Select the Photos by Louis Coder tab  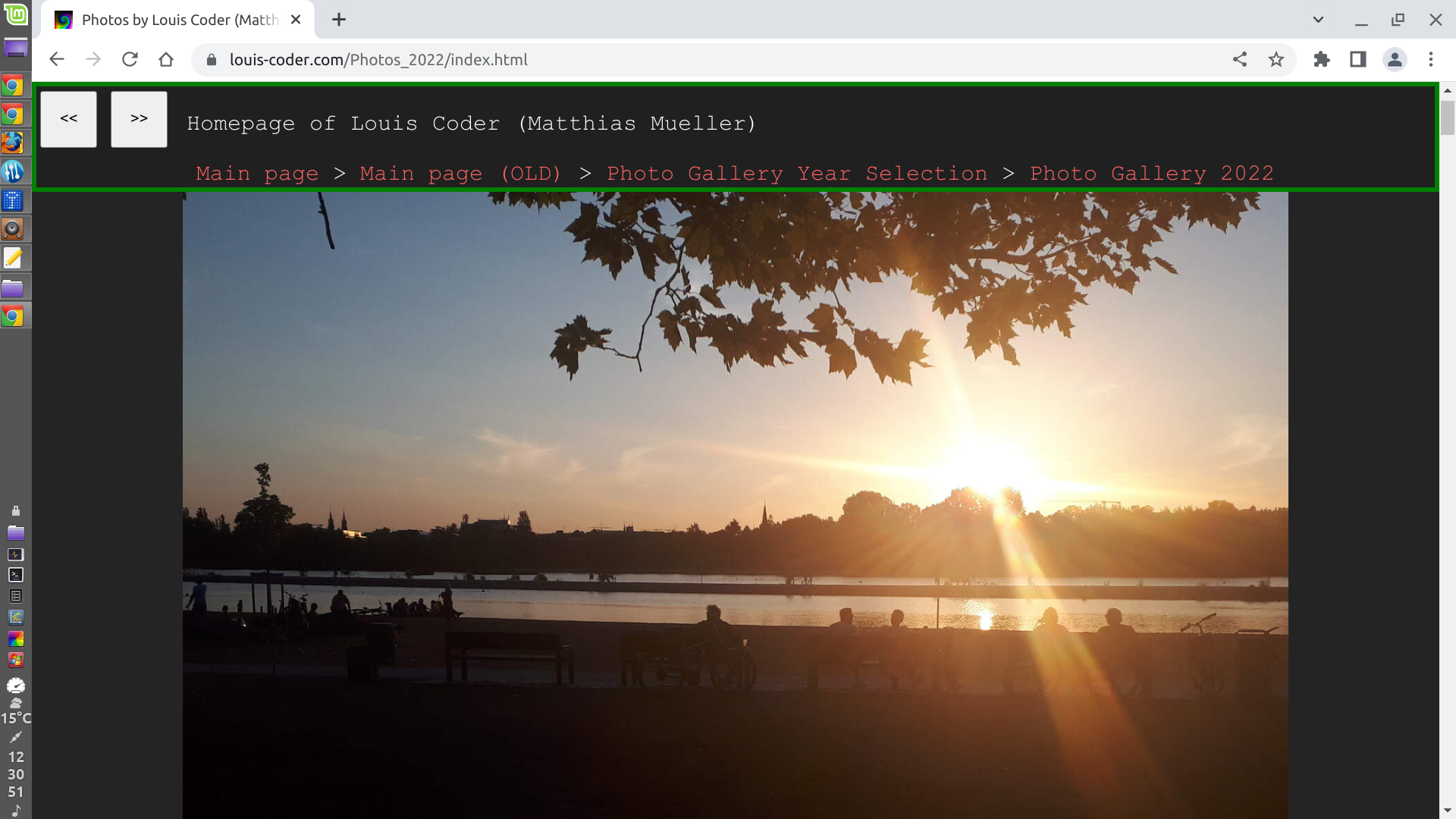point(178,20)
